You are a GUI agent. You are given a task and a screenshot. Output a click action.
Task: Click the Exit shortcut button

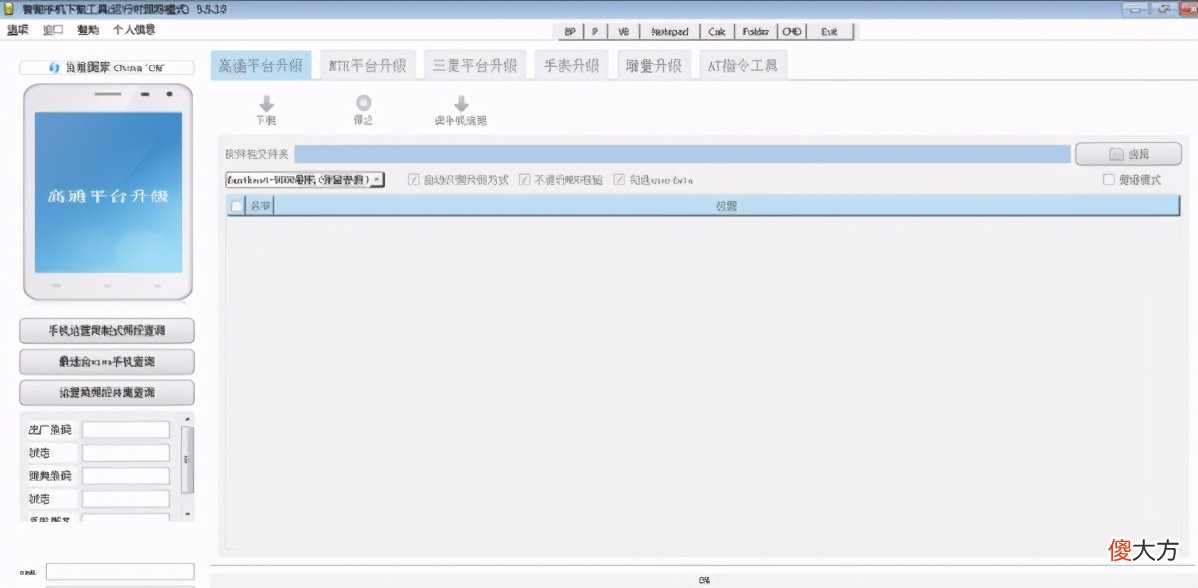[x=830, y=31]
